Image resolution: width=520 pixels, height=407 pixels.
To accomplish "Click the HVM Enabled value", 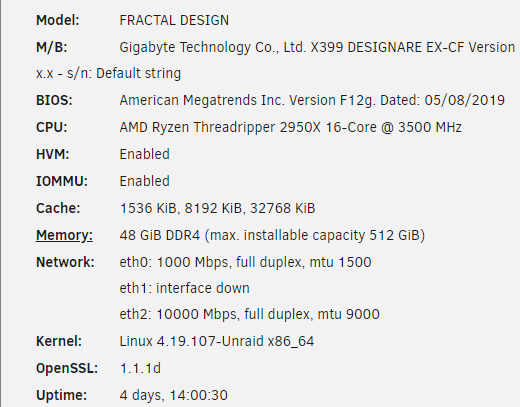I will click(x=145, y=154).
